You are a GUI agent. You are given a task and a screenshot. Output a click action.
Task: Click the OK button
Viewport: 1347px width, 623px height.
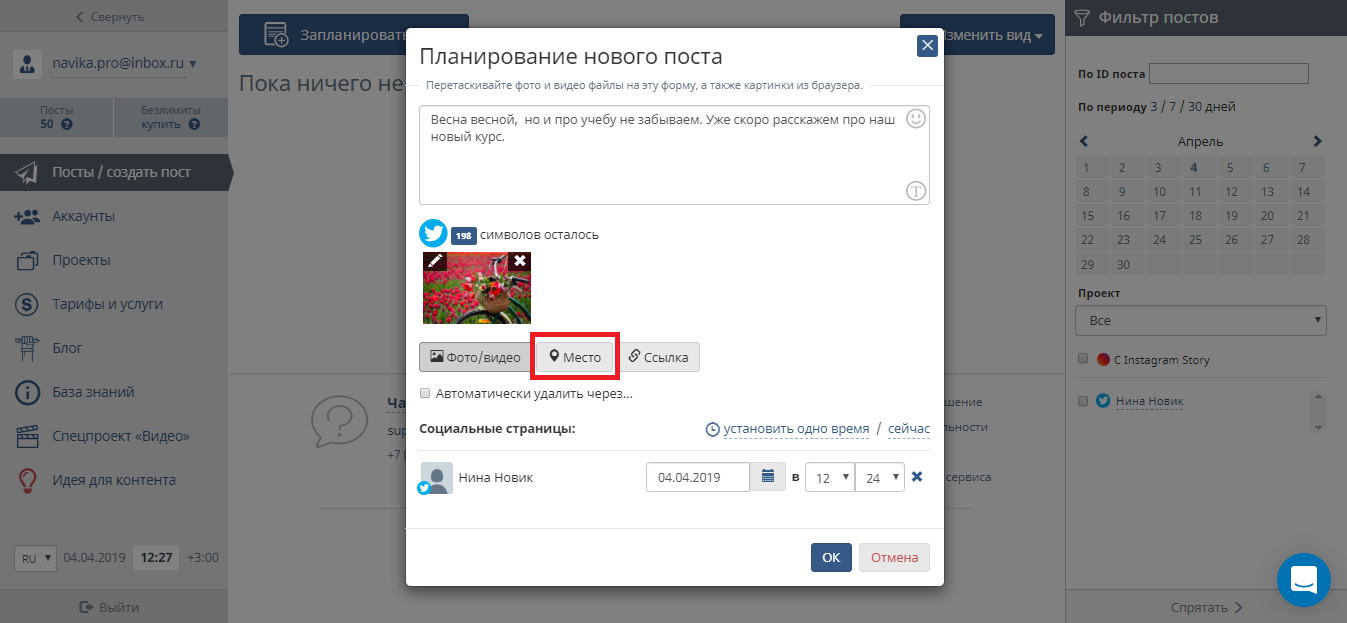tap(831, 557)
